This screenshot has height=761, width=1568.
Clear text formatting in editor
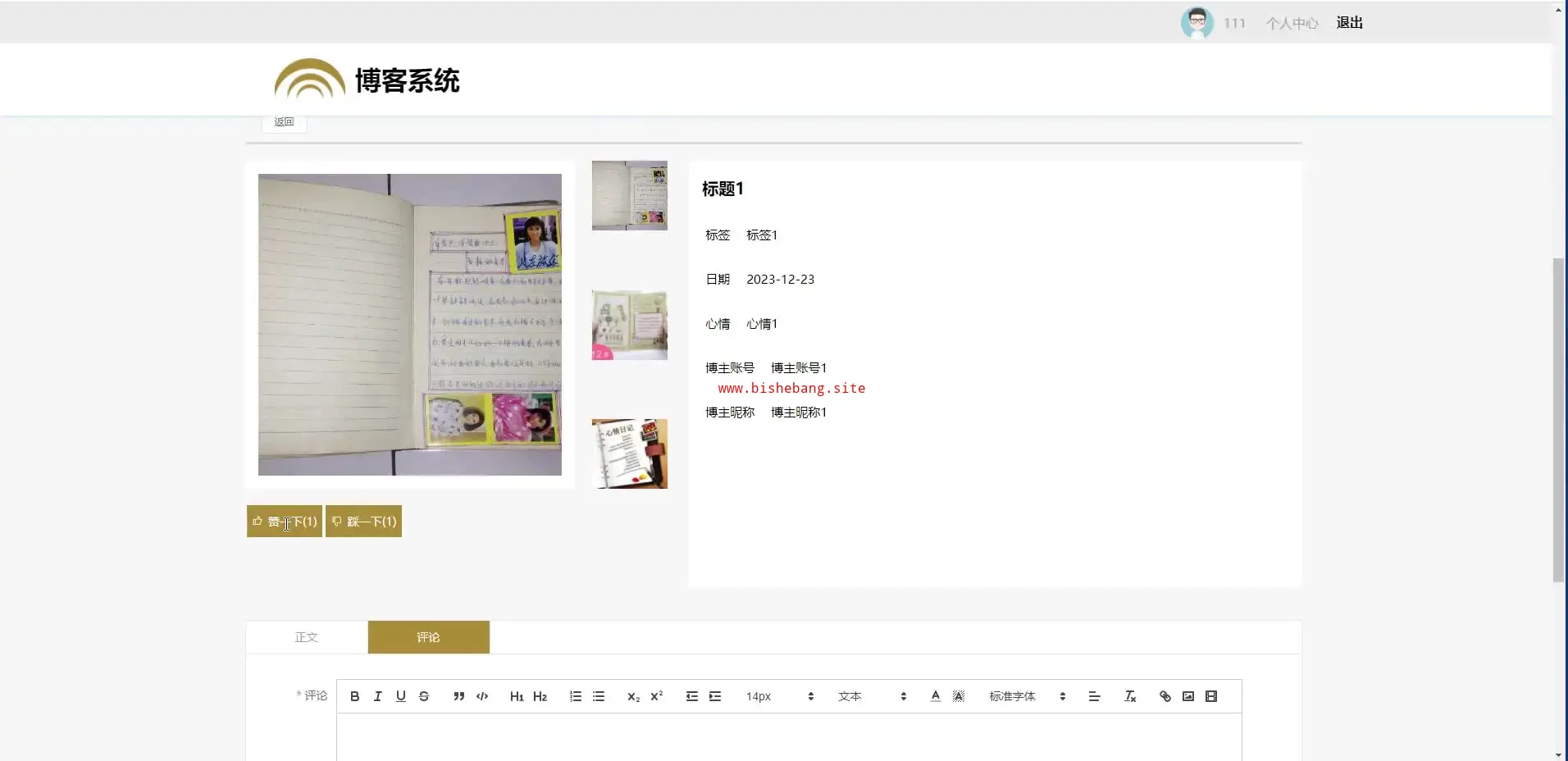pos(1129,696)
